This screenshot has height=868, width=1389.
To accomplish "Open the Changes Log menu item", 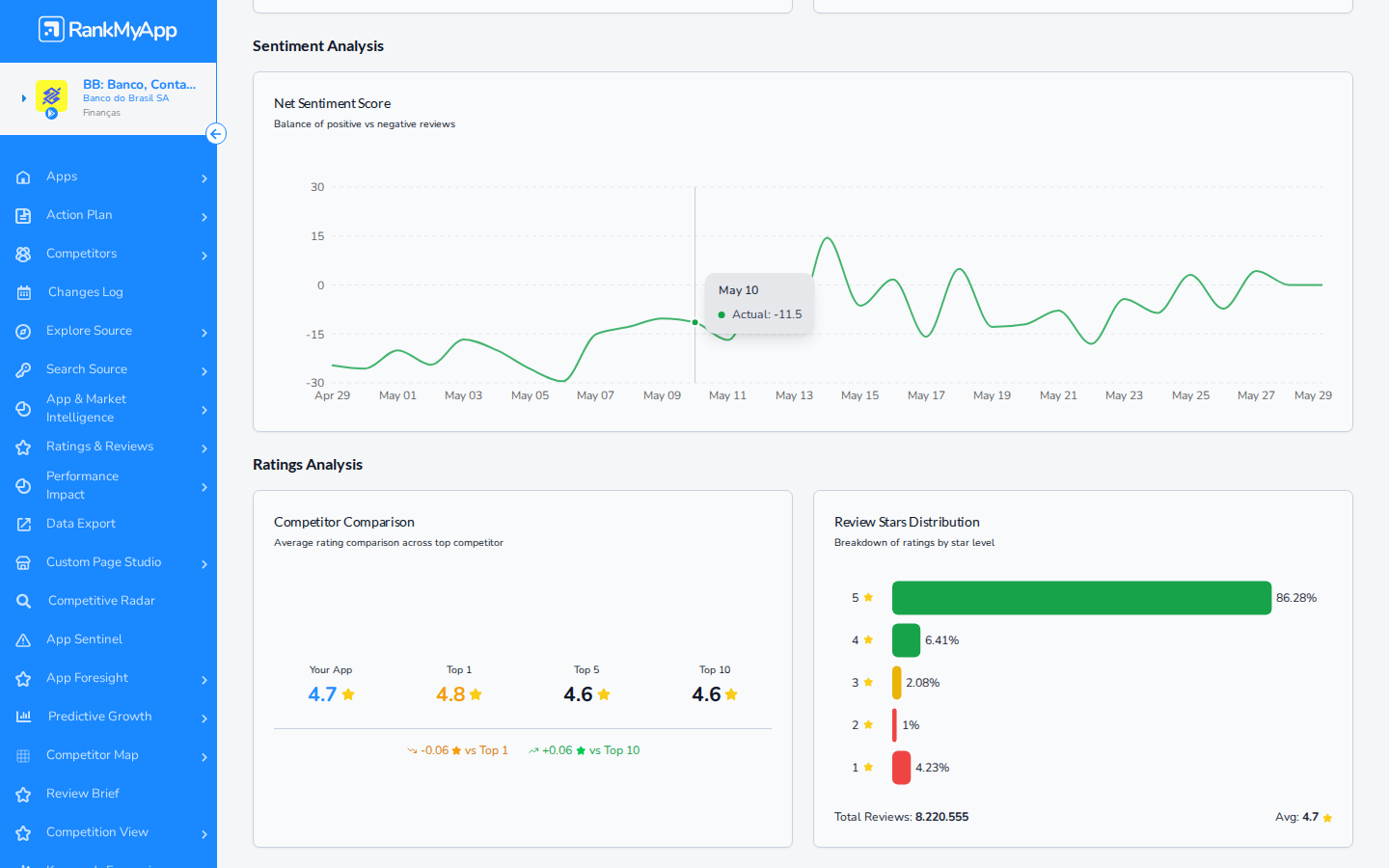I will point(85,292).
